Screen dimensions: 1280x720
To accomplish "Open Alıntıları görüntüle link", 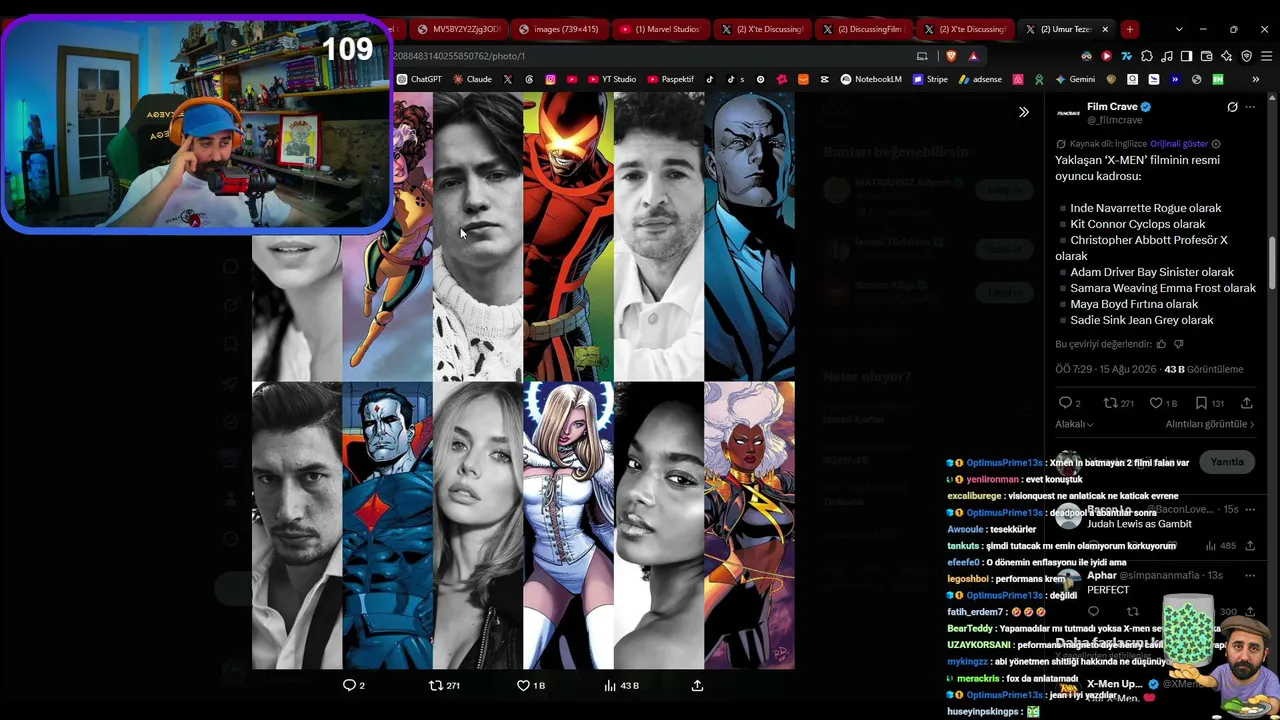I will coord(1210,424).
